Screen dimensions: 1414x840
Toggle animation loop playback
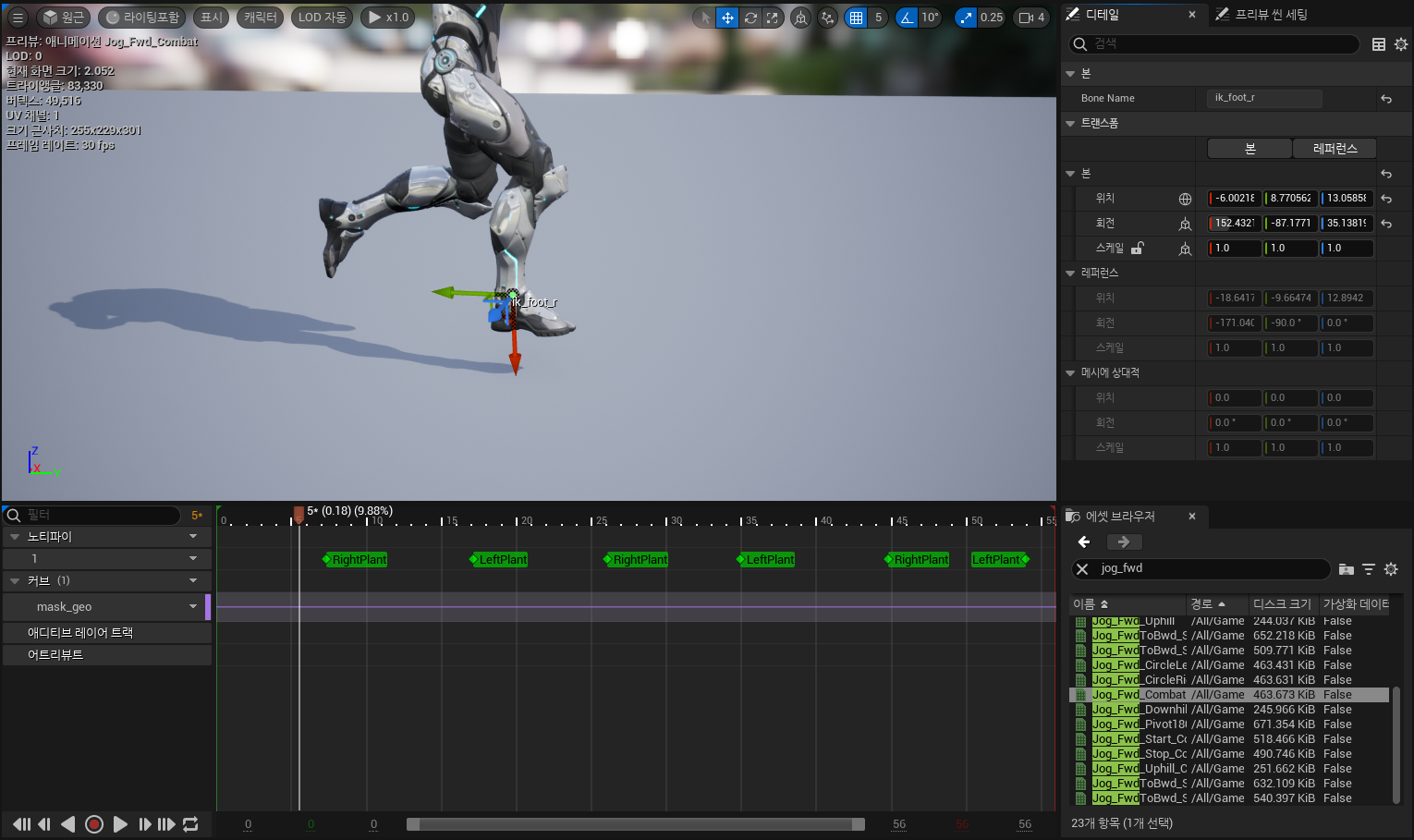(190, 824)
